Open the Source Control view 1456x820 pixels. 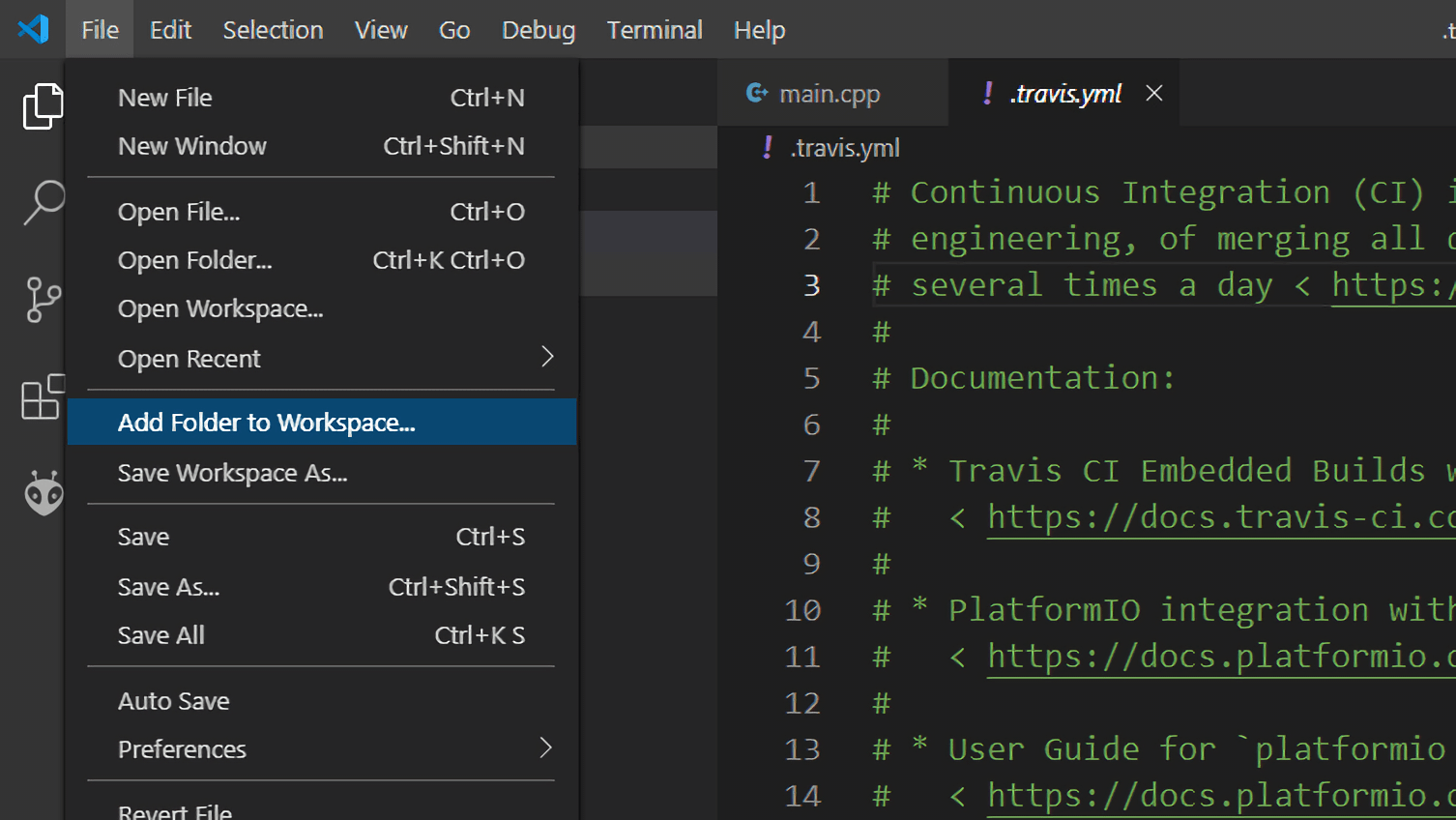point(41,298)
